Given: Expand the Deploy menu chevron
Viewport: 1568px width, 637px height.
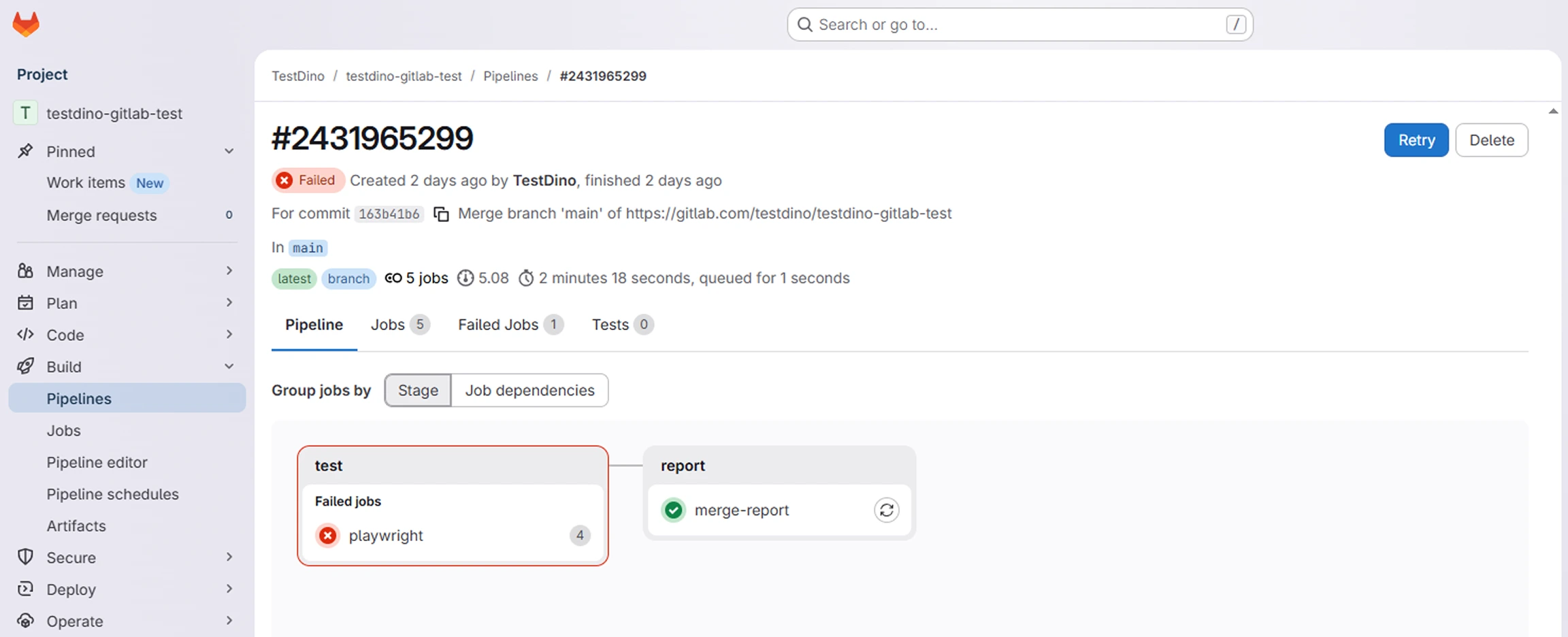Looking at the screenshot, I should pyautogui.click(x=229, y=589).
